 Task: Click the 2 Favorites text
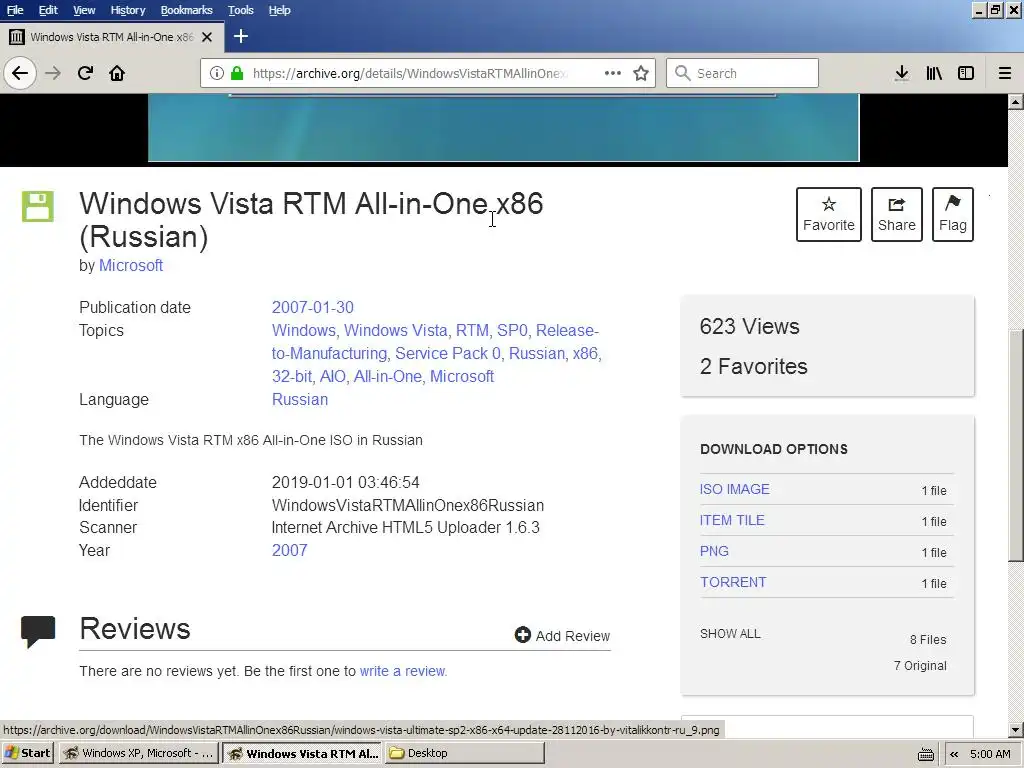tap(754, 366)
